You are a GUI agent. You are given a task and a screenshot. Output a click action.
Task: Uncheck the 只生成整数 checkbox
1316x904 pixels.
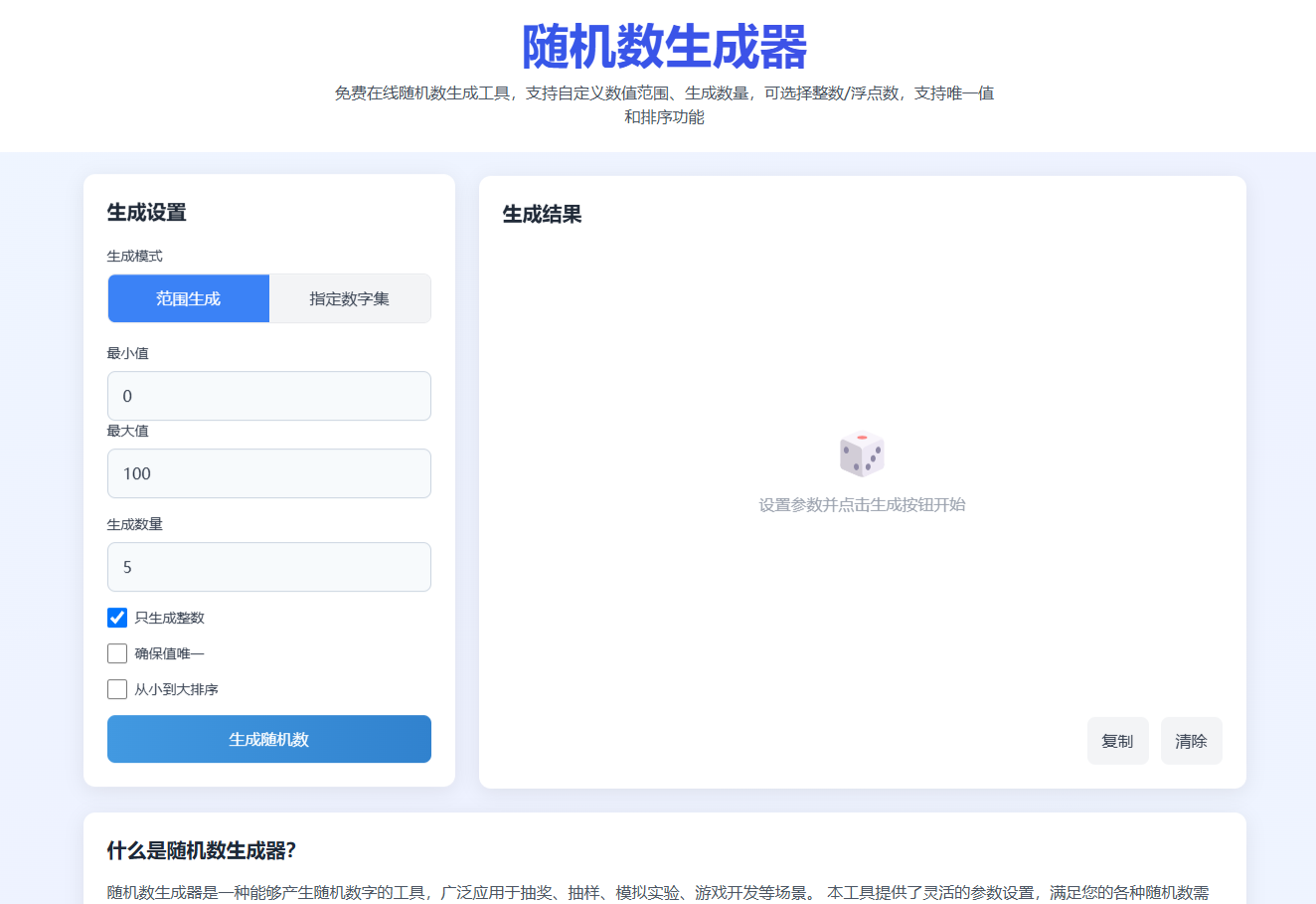click(x=117, y=618)
